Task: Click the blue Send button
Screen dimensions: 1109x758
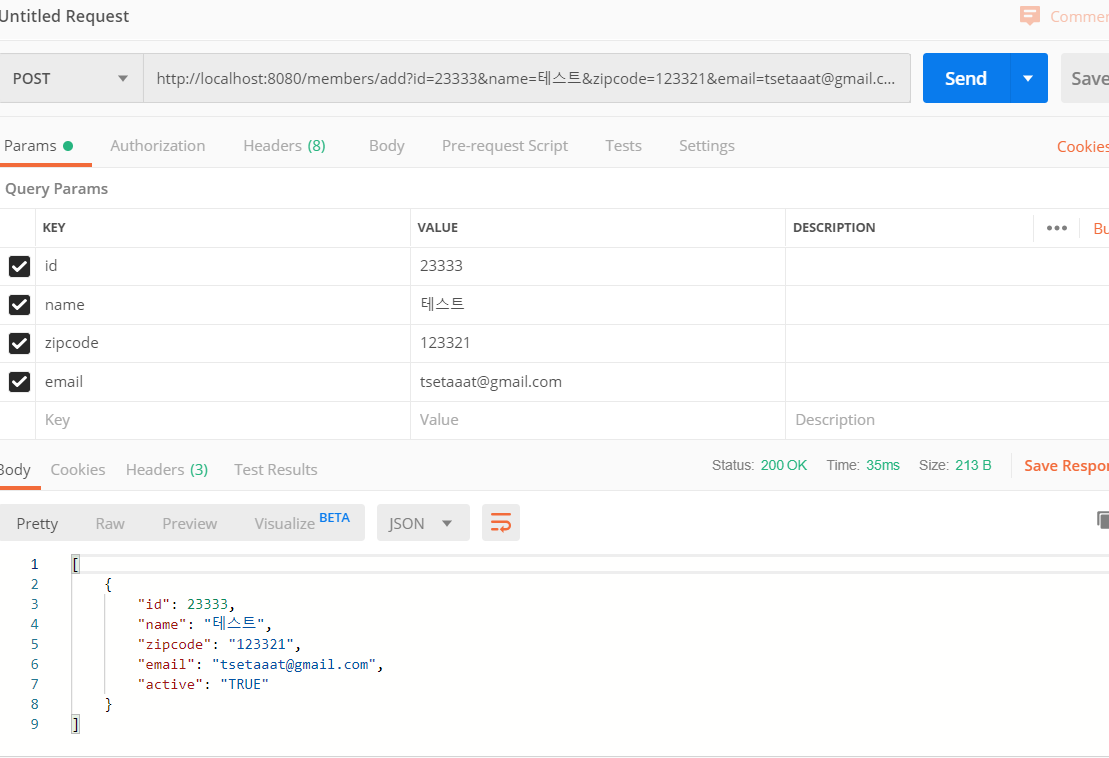Action: click(x=965, y=78)
